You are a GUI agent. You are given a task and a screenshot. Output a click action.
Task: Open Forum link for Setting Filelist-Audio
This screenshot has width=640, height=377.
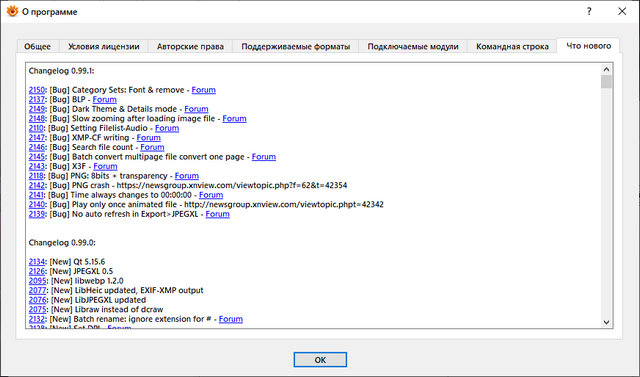167,128
